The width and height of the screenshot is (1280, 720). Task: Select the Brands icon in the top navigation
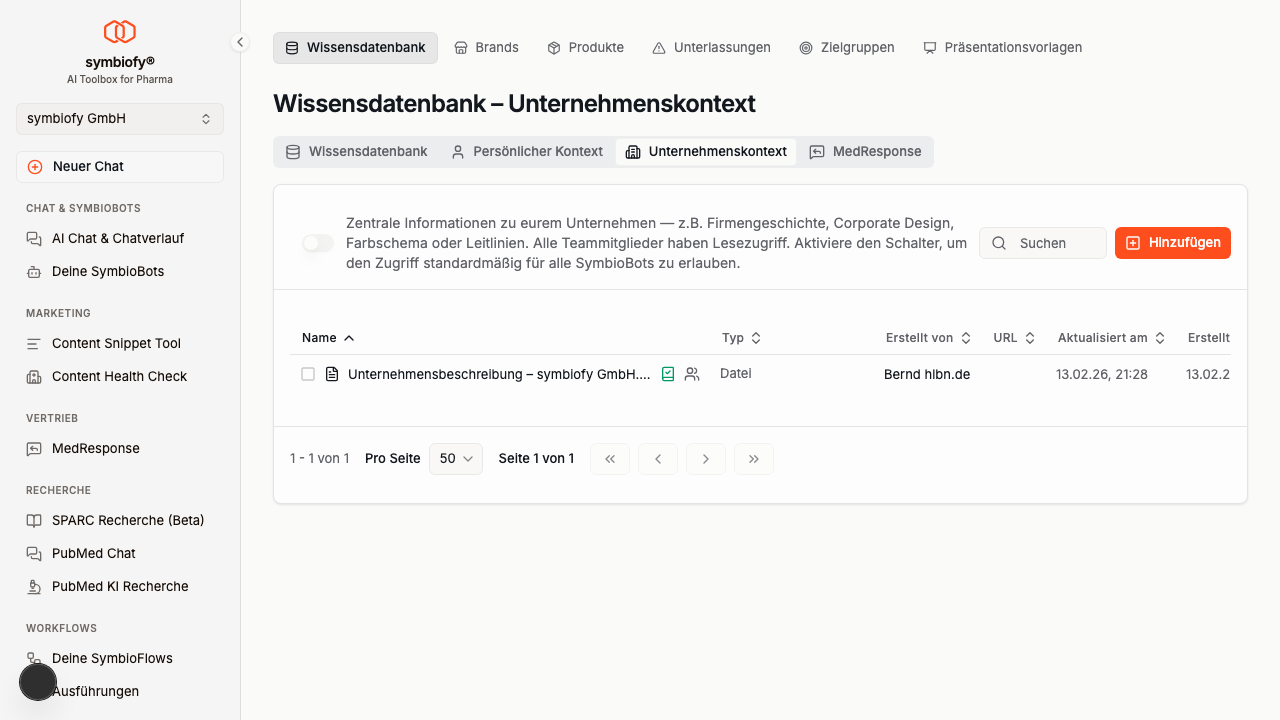(461, 47)
